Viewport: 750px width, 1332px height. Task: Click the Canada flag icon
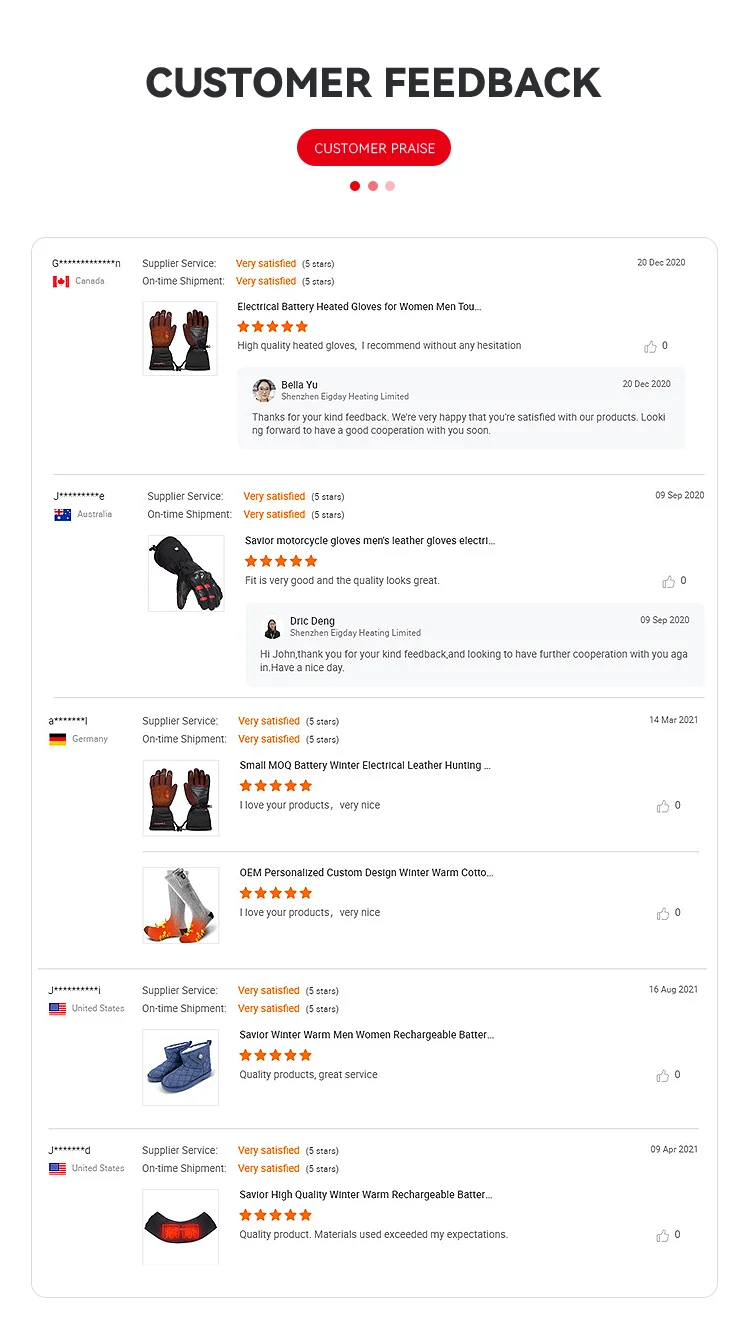pos(61,282)
